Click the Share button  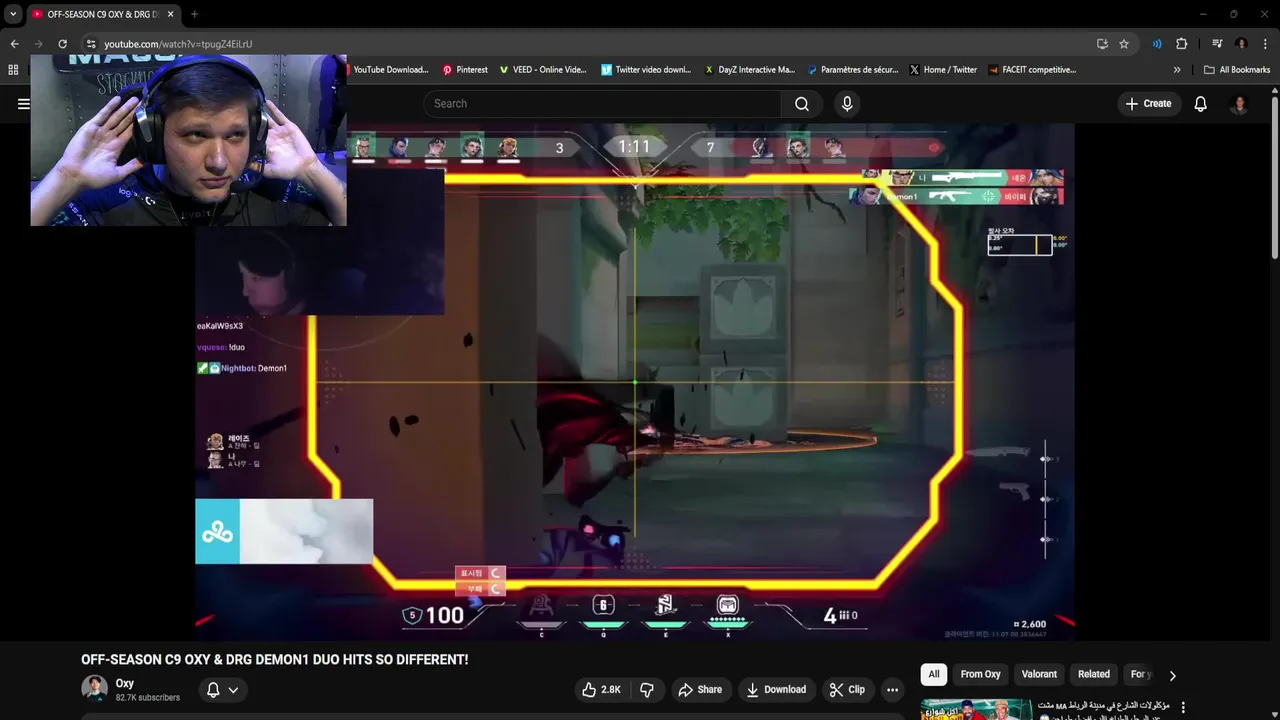coord(700,689)
